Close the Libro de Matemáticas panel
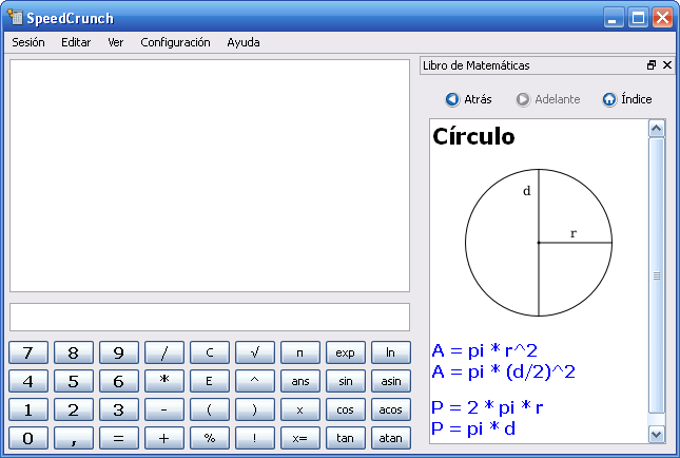Screen dimensions: 680x458 click(x=667, y=65)
